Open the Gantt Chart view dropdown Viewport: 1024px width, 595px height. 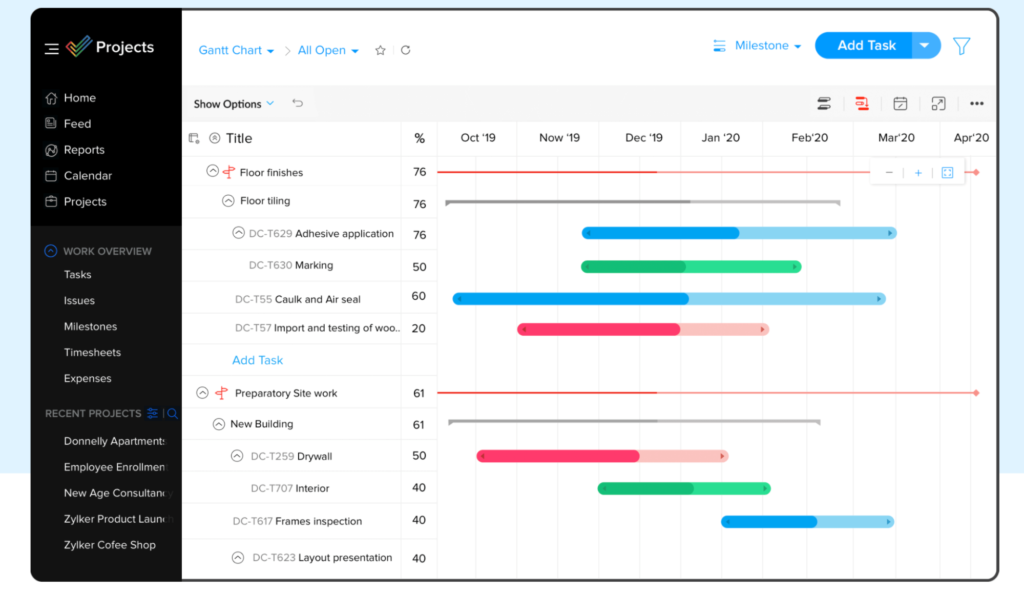(237, 50)
